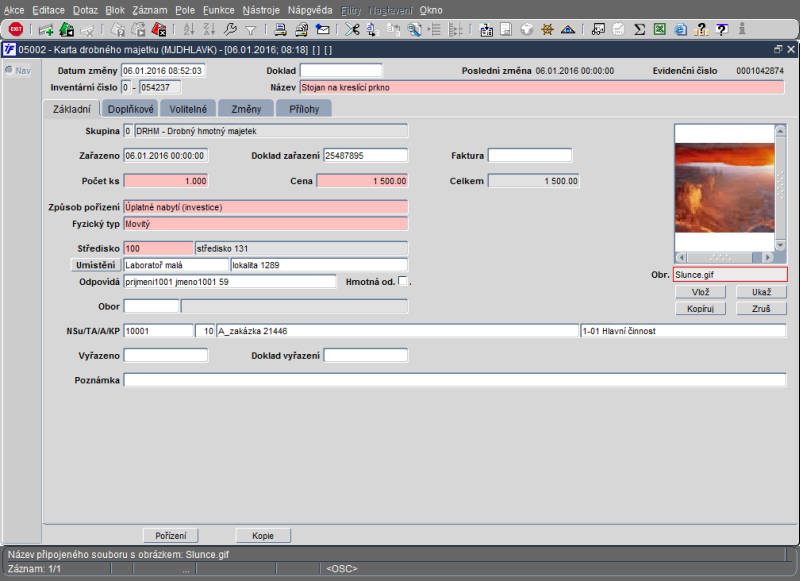Click the orange ship wheel icon
The image size is (800, 581).
(547, 30)
